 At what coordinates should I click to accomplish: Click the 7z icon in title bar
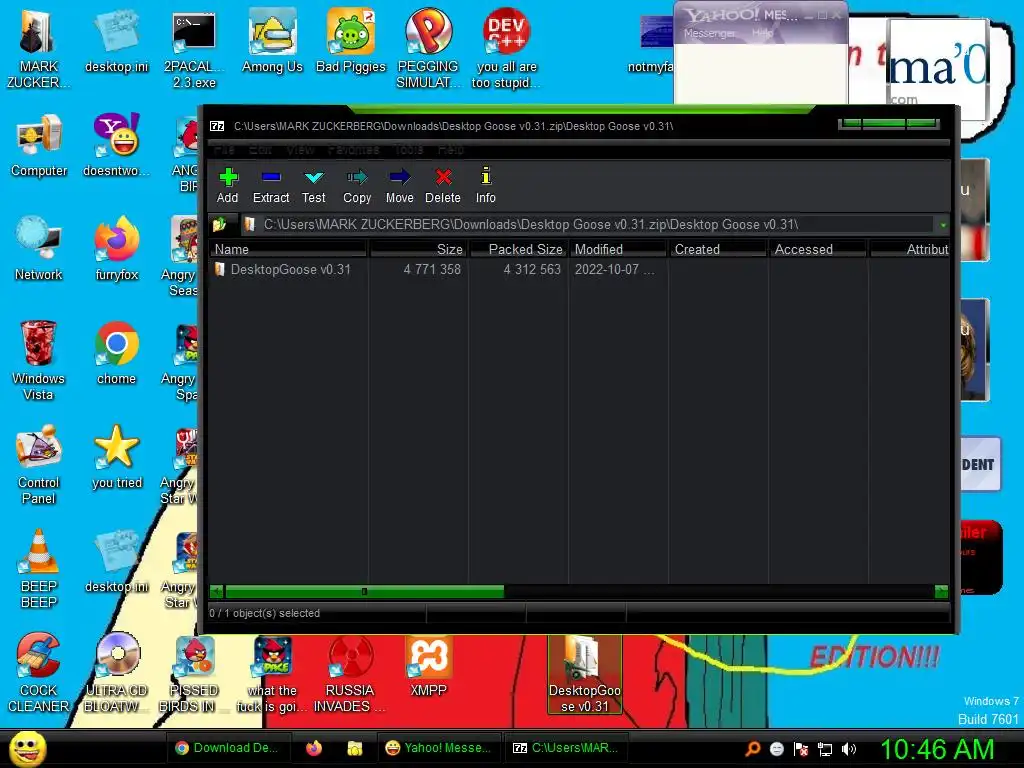217,126
